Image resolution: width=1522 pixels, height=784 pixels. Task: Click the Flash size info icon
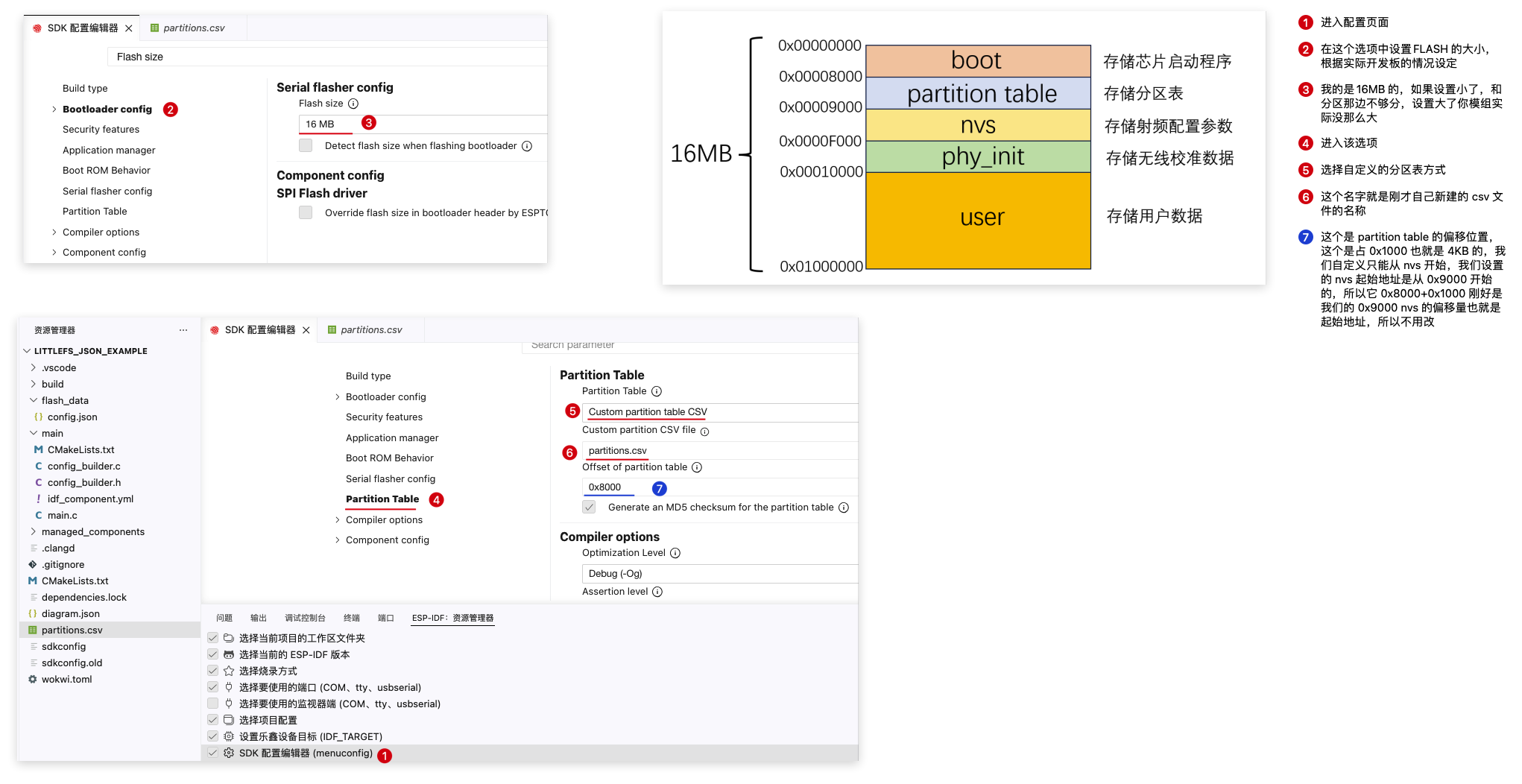353,104
